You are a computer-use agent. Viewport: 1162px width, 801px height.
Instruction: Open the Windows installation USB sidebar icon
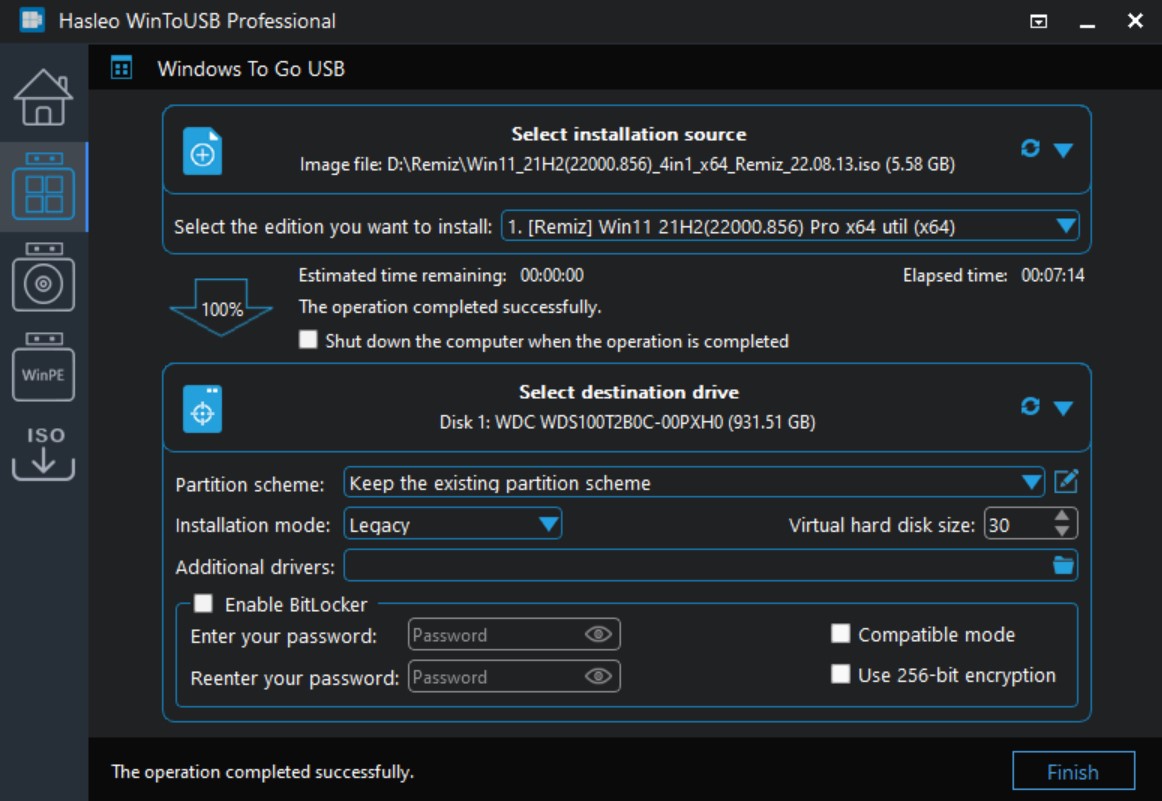(43, 277)
